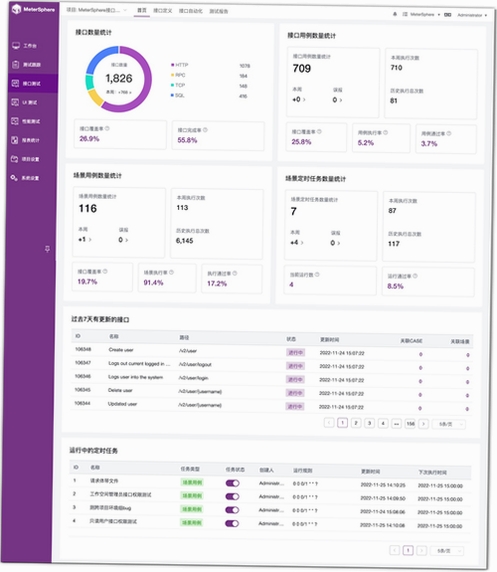Open the page-size dropdown under the updated-interfaces table

click(449, 424)
